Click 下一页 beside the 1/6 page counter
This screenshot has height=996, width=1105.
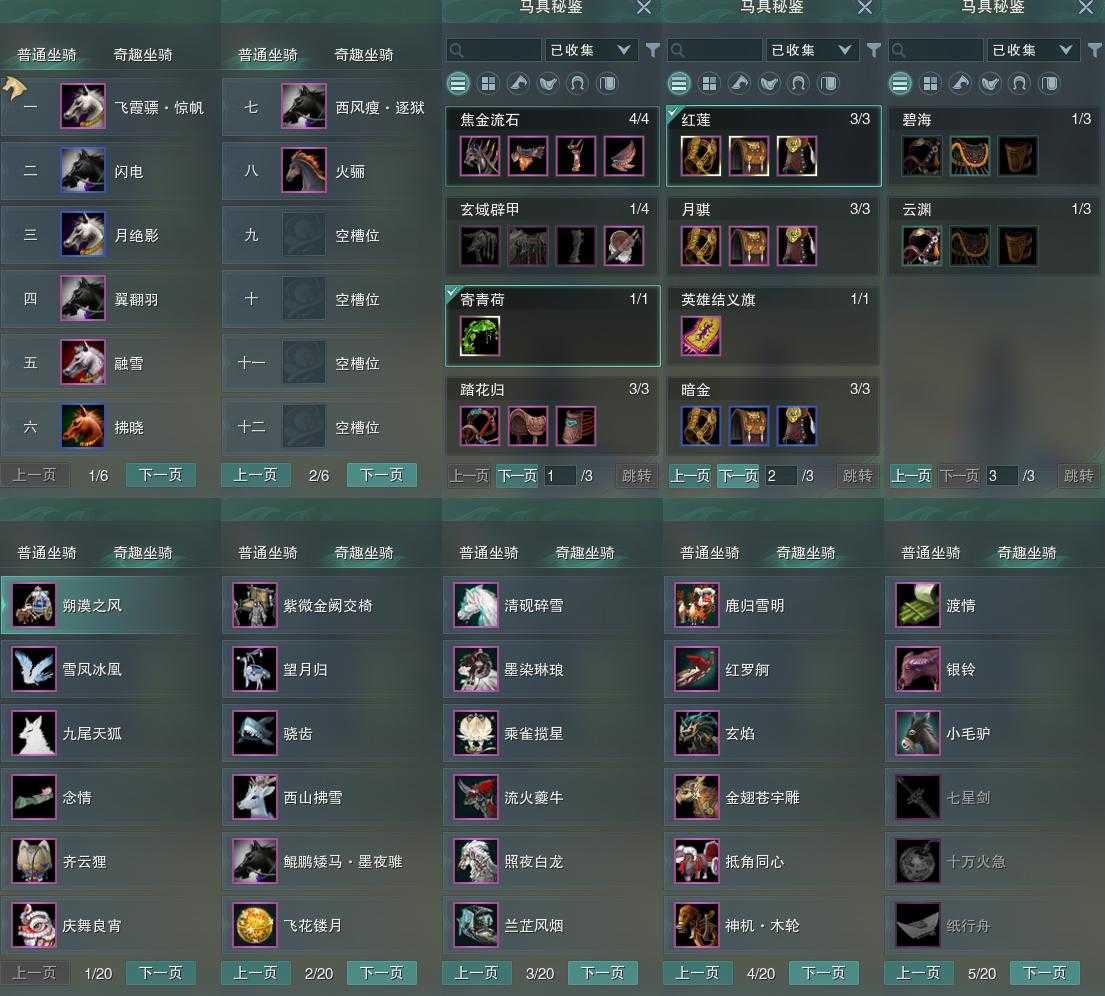tap(161, 475)
